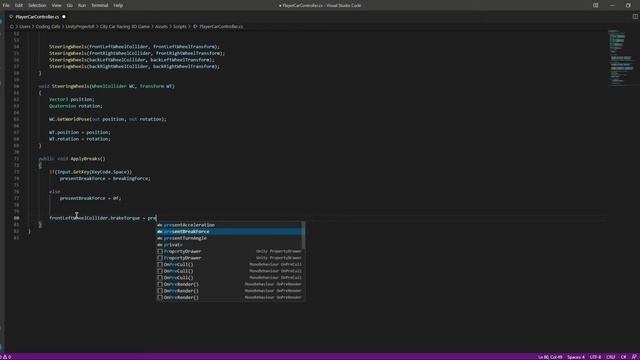Image resolution: width=640 pixels, height=360 pixels.
Task: Click 'Quaternion rotation;' declaration
Action: [76, 106]
